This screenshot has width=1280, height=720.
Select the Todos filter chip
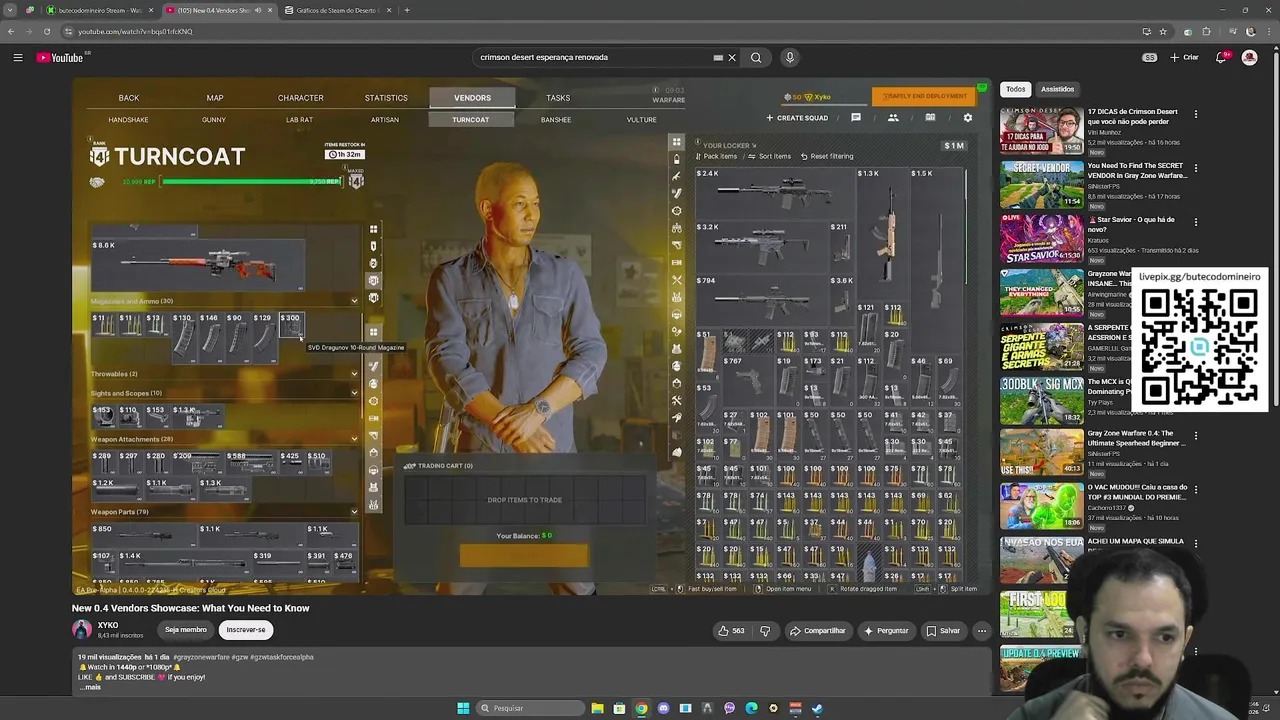[1015, 89]
